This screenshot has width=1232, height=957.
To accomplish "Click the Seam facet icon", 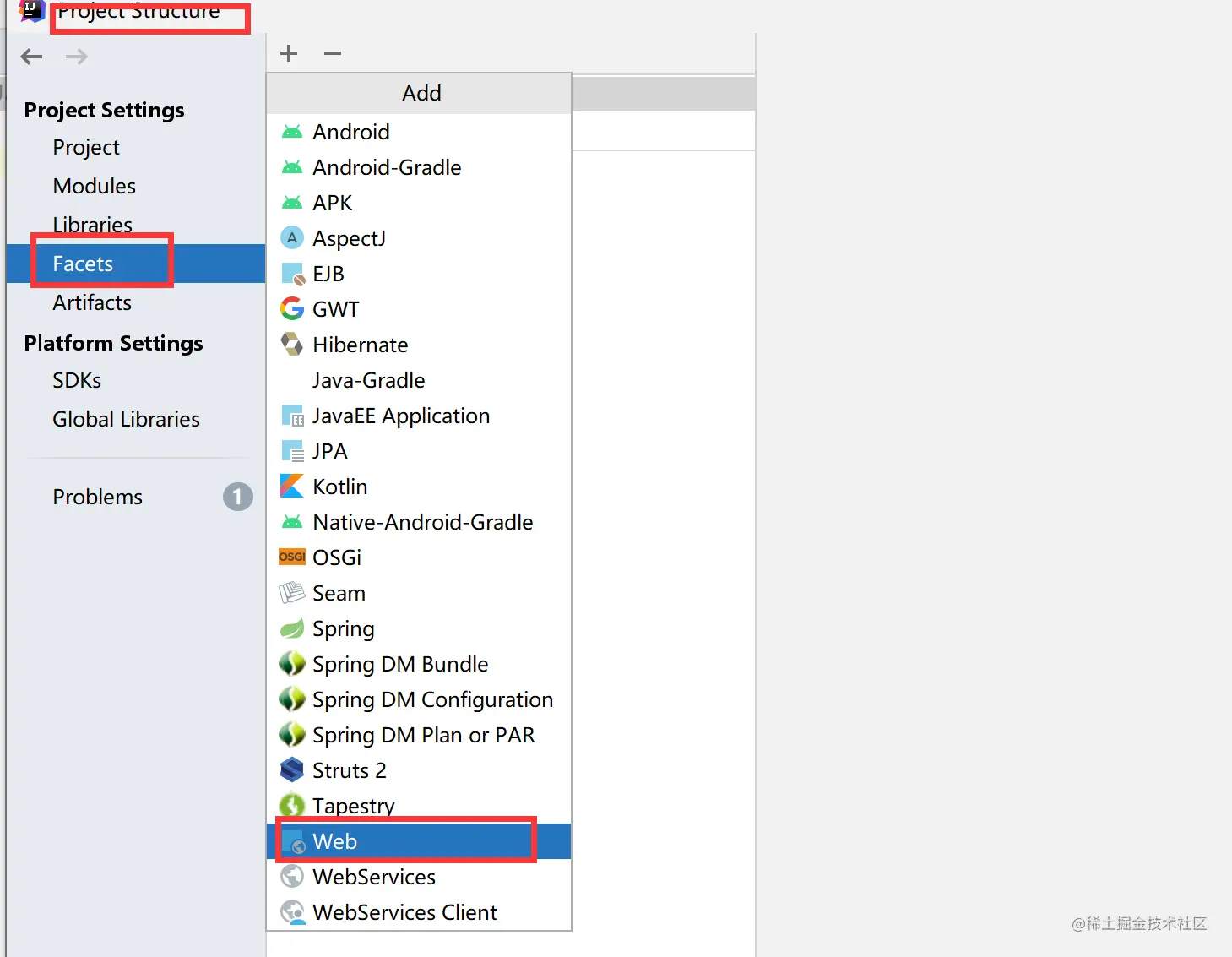I will tap(292, 593).
